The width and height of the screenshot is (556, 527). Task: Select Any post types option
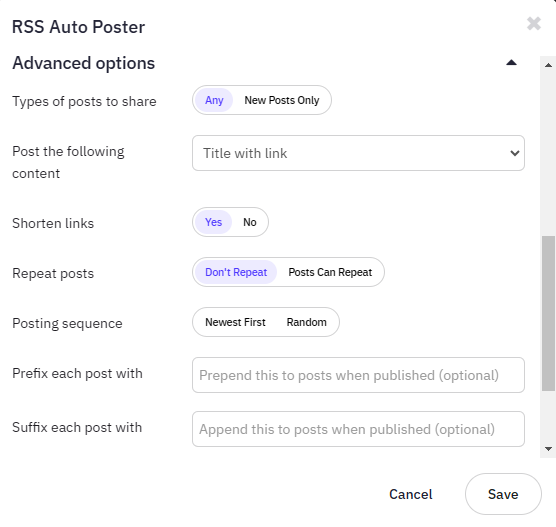[214, 100]
